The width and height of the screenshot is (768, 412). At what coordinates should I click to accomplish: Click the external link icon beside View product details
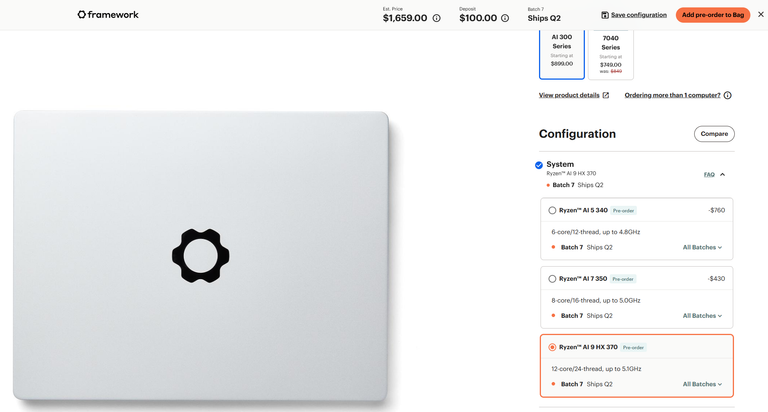pyautogui.click(x=606, y=95)
